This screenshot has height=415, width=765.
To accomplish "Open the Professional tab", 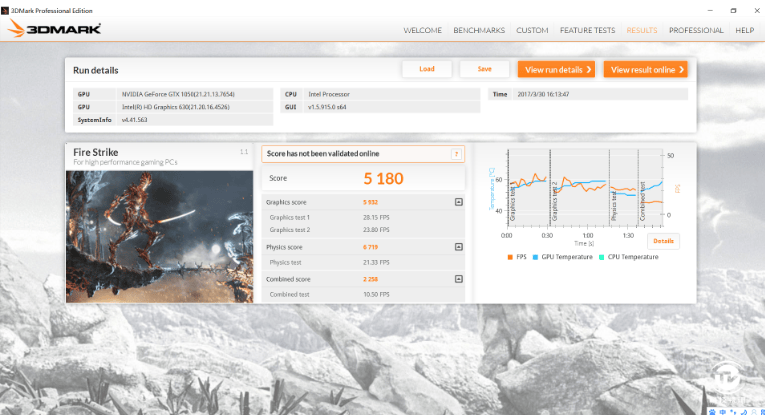I will click(x=696, y=30).
